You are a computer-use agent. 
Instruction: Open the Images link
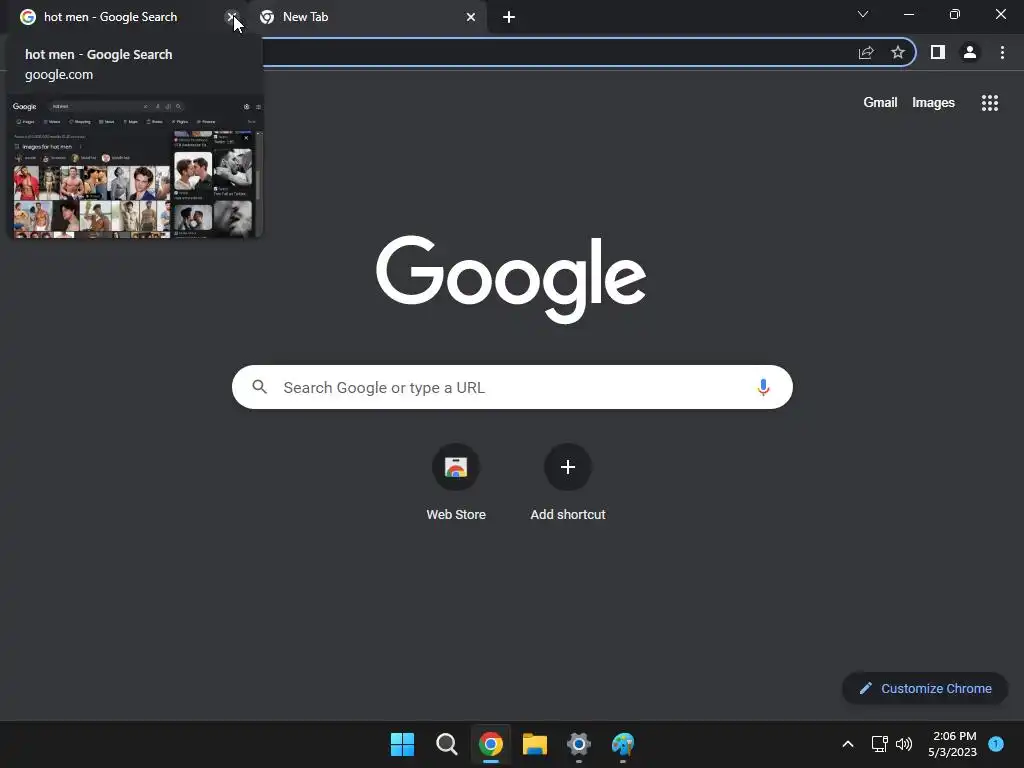[x=933, y=103]
